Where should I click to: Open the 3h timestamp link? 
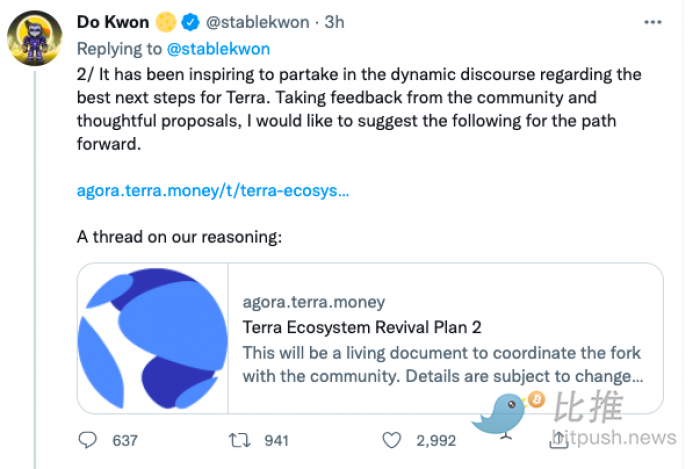334,22
